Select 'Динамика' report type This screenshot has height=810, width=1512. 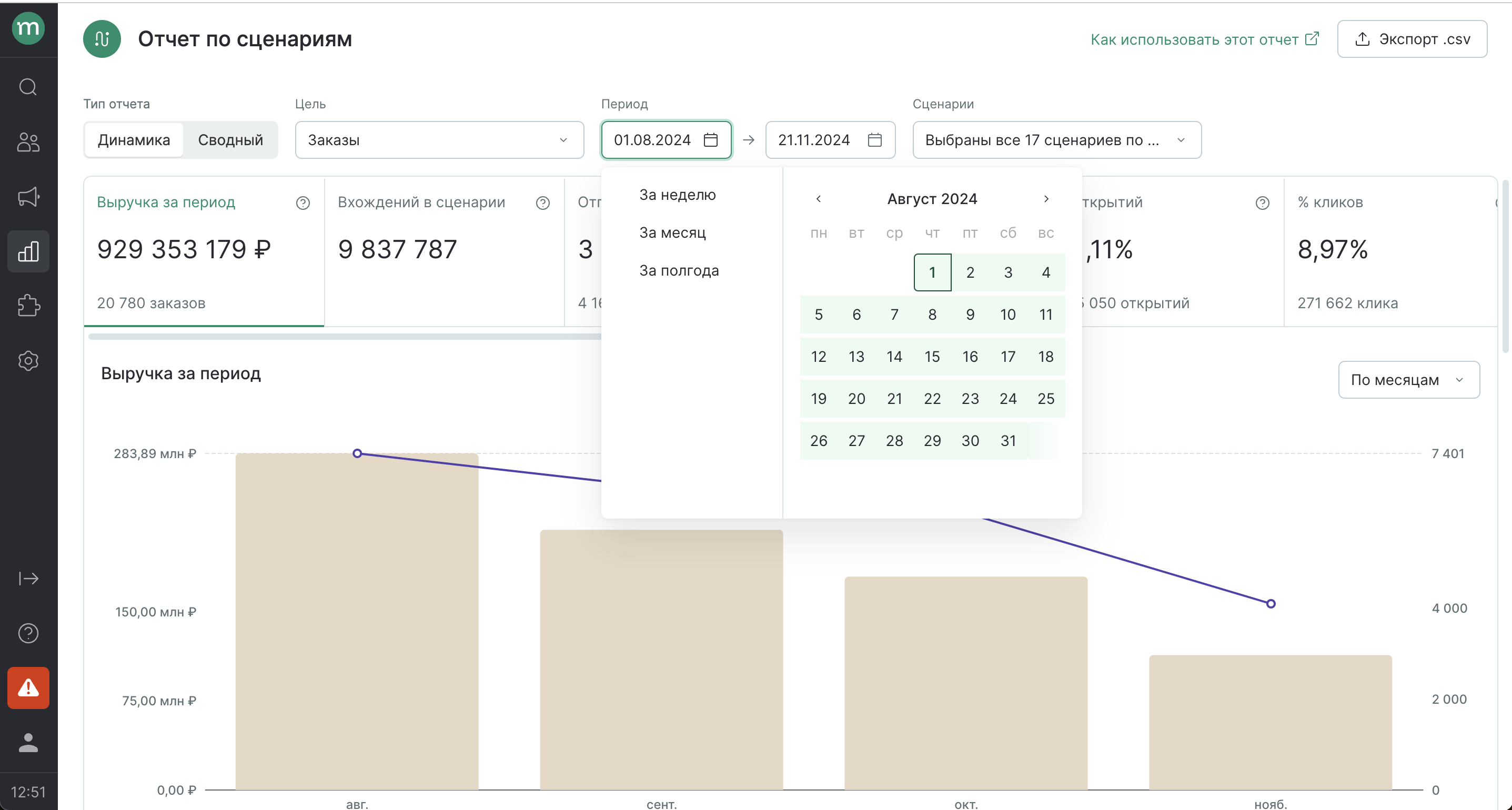click(x=134, y=140)
